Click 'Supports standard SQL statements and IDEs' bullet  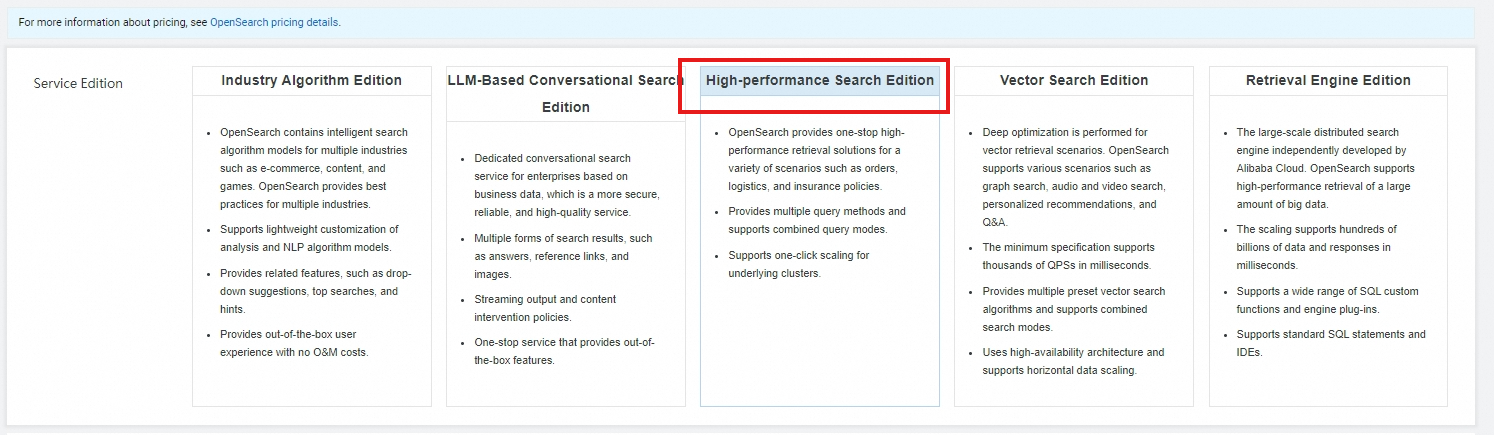pos(1329,343)
